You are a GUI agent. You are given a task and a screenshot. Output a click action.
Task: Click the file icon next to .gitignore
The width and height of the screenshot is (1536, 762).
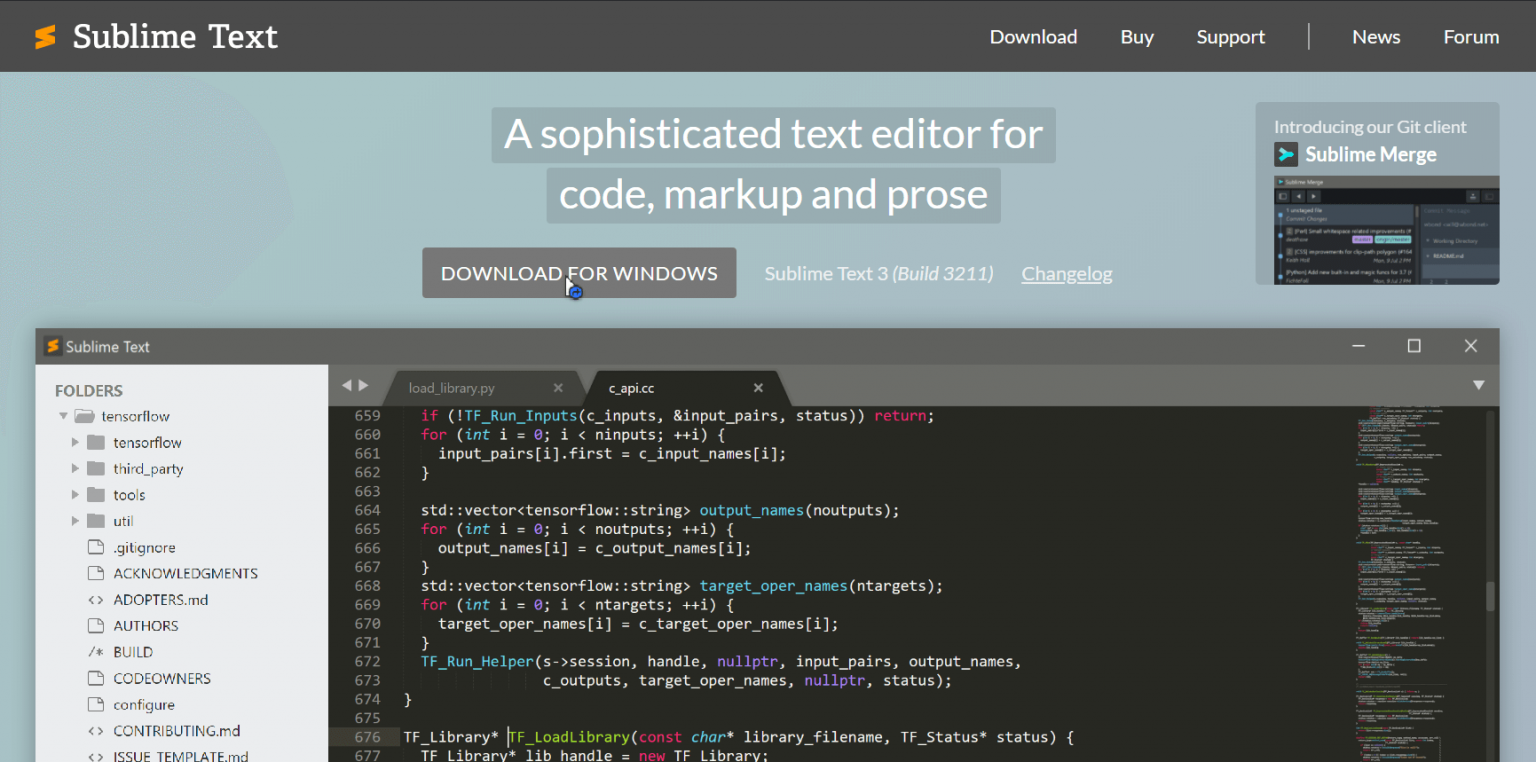click(95, 547)
